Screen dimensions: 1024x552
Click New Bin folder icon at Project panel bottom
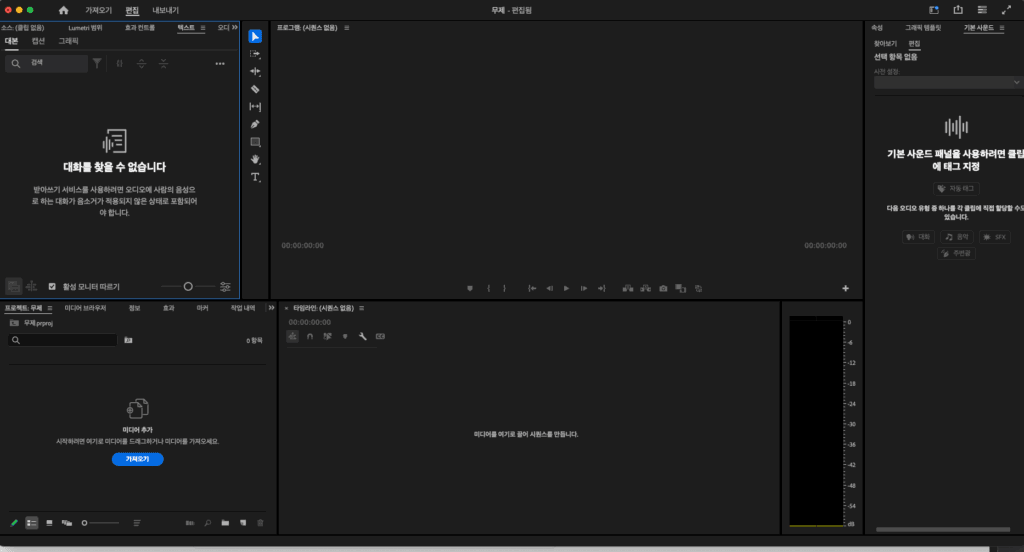pos(225,523)
